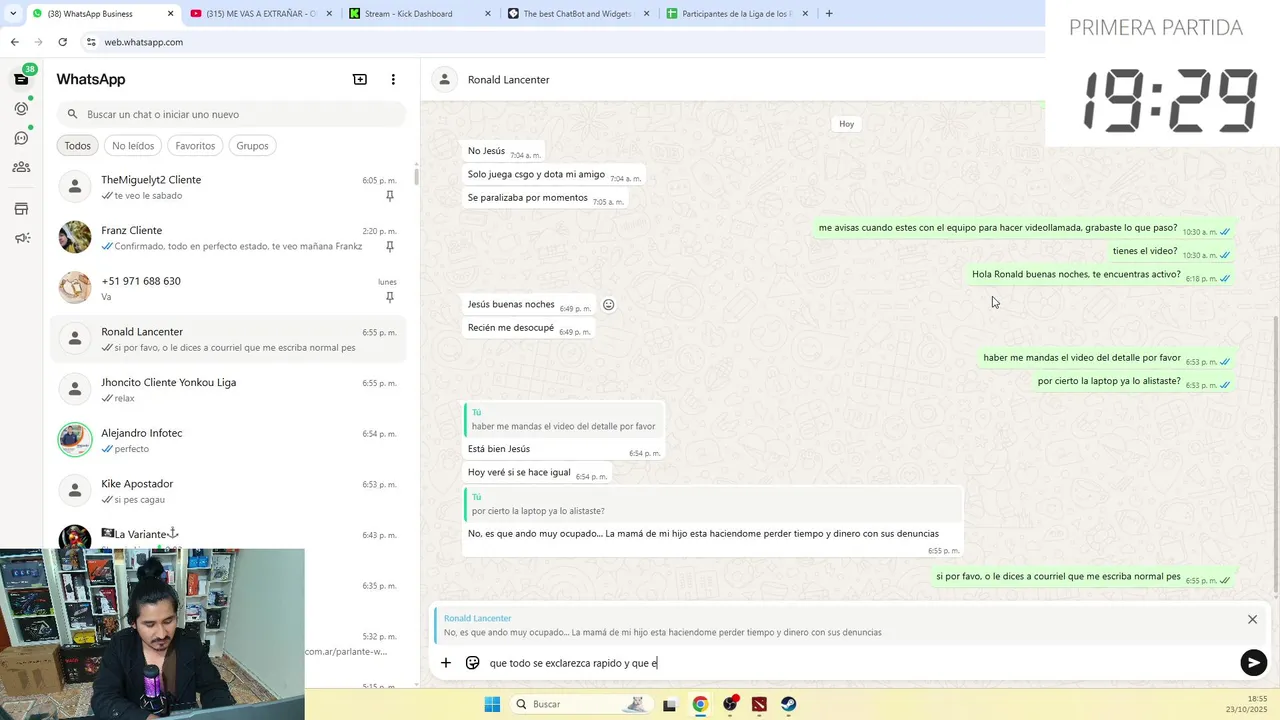Open the La Variante chat
This screenshot has width=1280, height=720.
(x=227, y=534)
